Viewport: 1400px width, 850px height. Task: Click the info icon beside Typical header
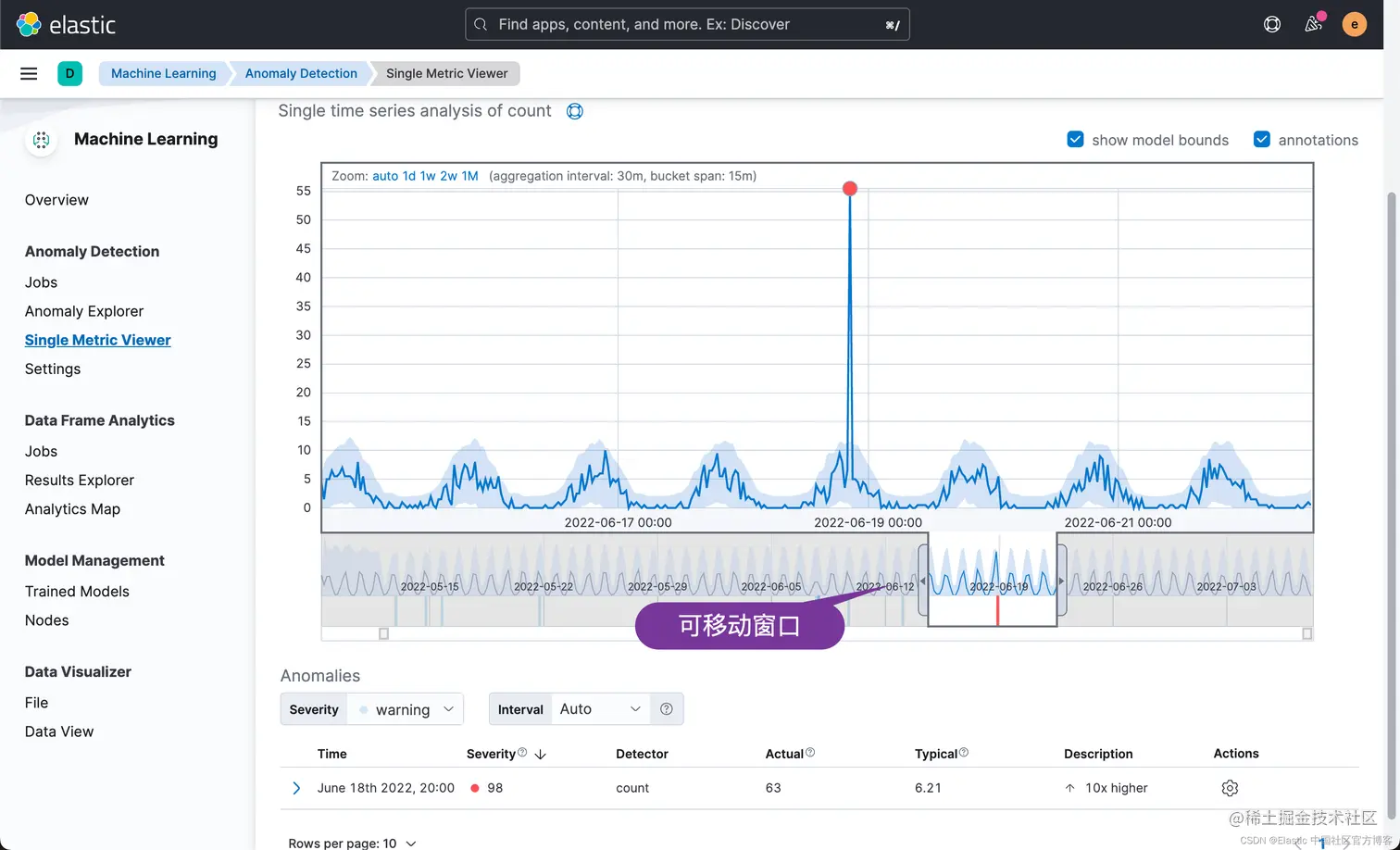click(964, 753)
